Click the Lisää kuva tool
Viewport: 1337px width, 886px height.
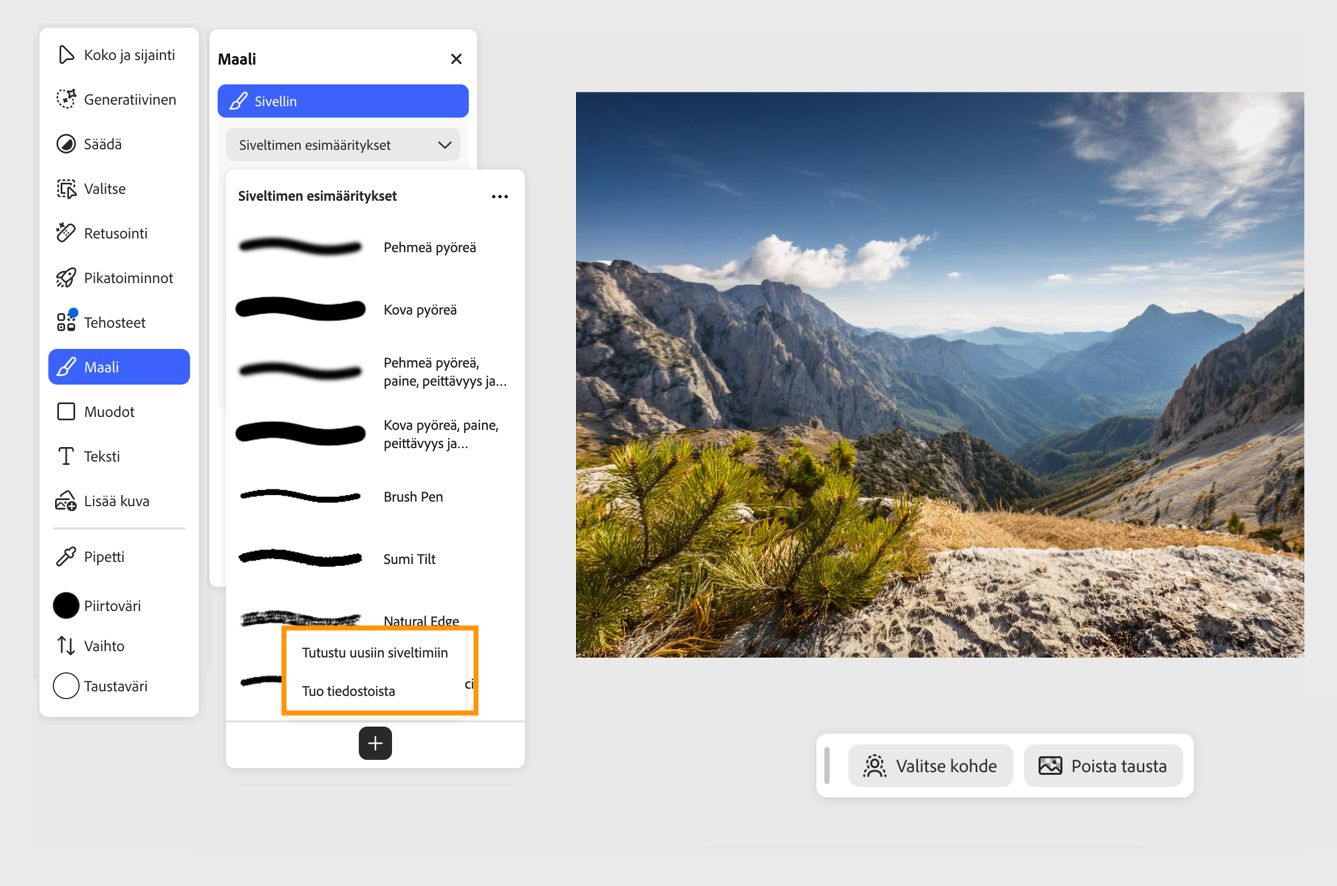tap(118, 501)
